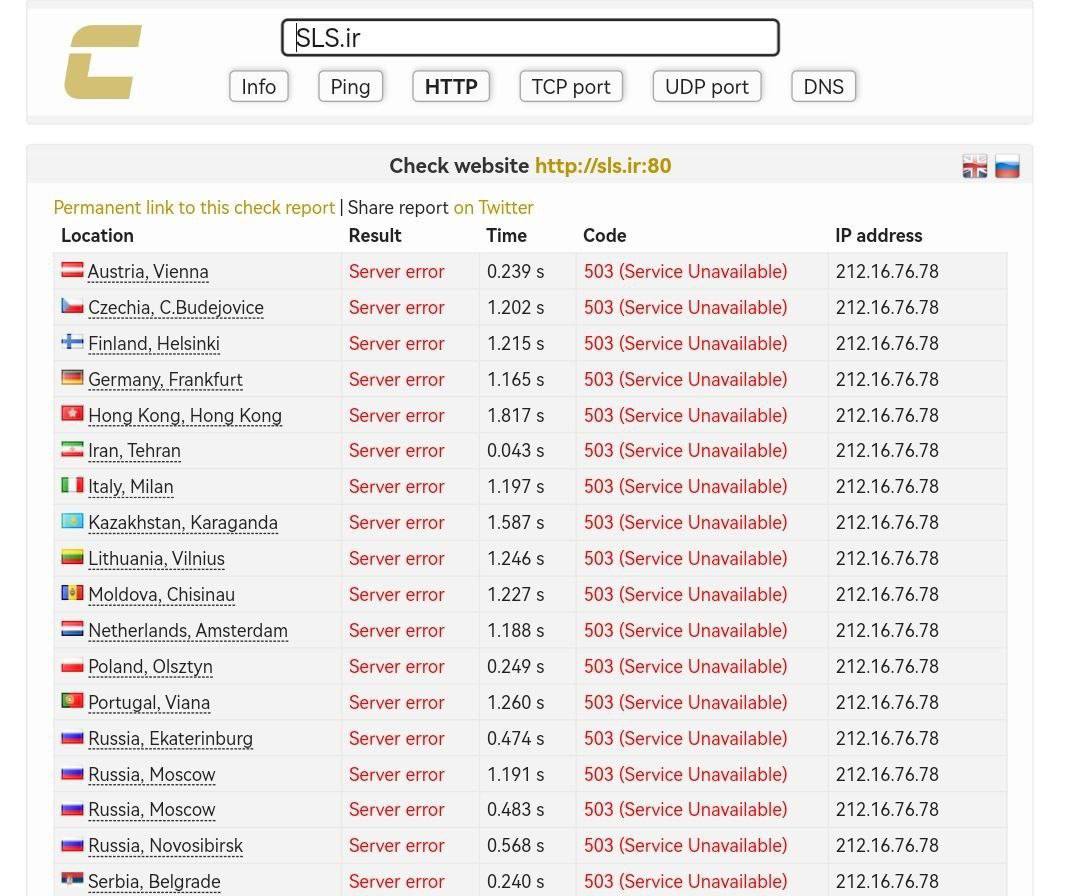Select the 0.568 s time for Novosibirsk

point(515,845)
